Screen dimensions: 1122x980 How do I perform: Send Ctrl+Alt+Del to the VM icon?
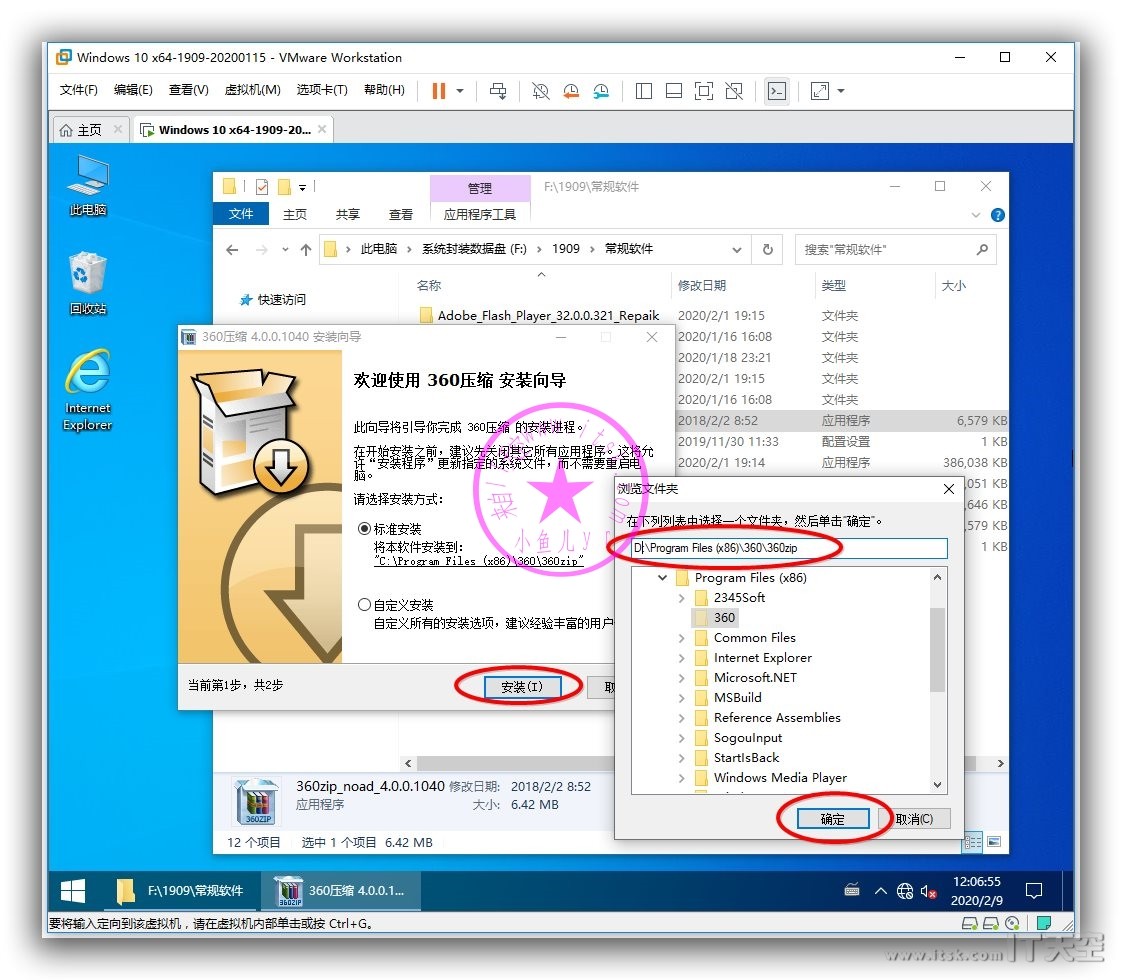(x=498, y=91)
